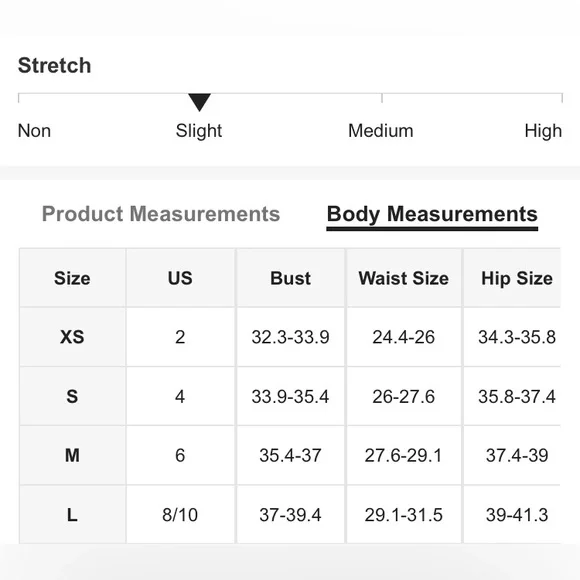Click the Bust column header
This screenshot has width=580, height=580.
(291, 278)
